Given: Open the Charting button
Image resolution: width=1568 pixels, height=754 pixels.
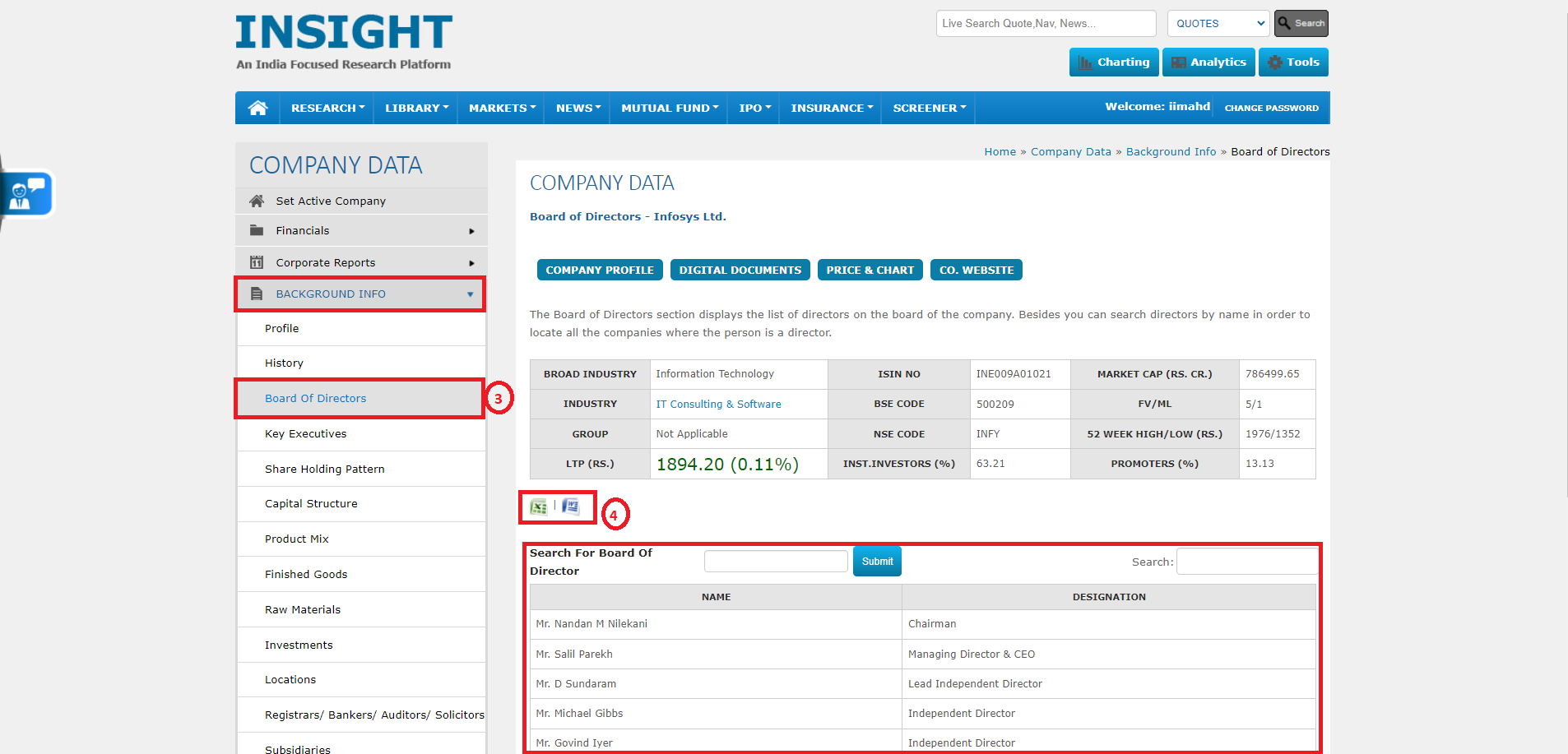Looking at the screenshot, I should click(x=1114, y=62).
